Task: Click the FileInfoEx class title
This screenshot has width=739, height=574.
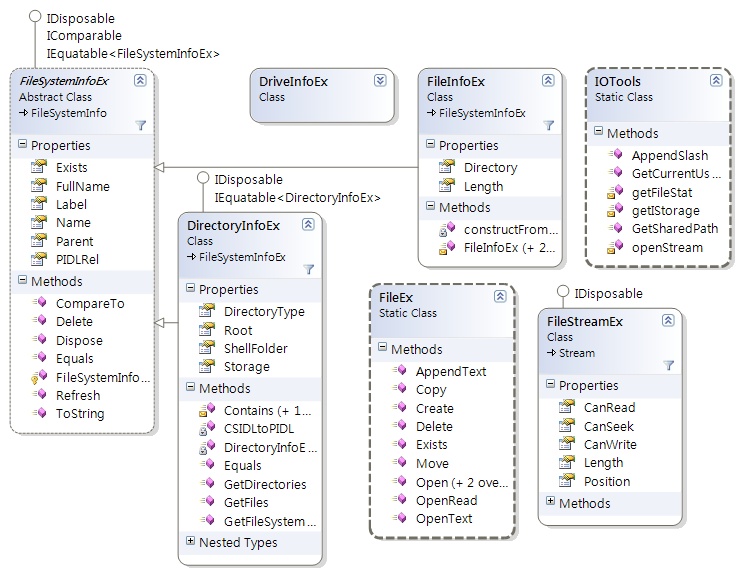Action: pyautogui.click(x=456, y=81)
